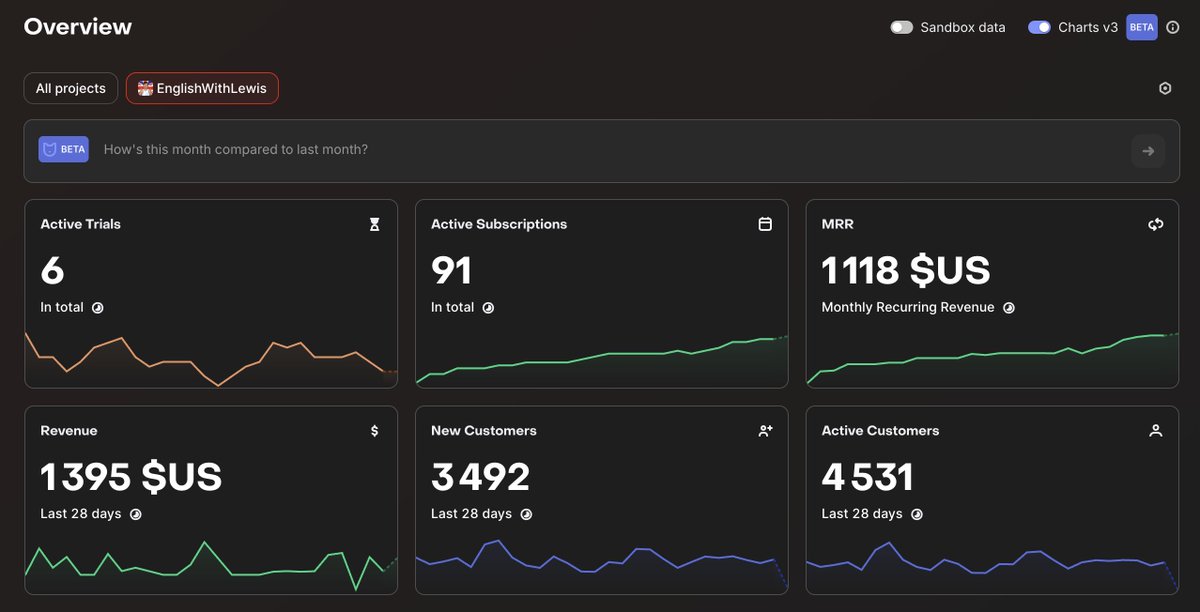Viewport: 1200px width, 612px height.
Task: Click the Overview page heading
Action: [78, 27]
